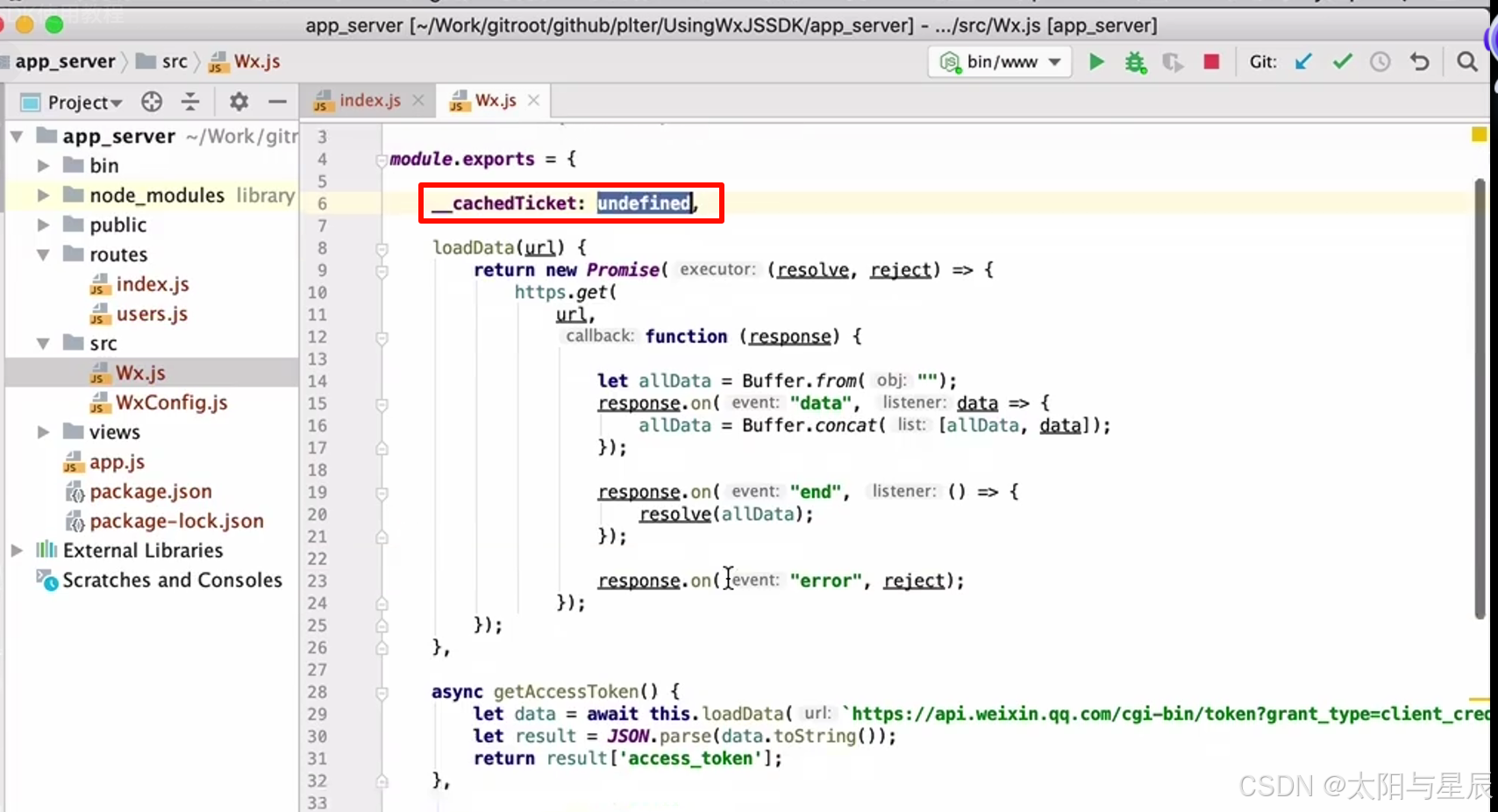Run the bin/www configuration
The height and width of the screenshot is (812, 1498).
click(x=1096, y=61)
